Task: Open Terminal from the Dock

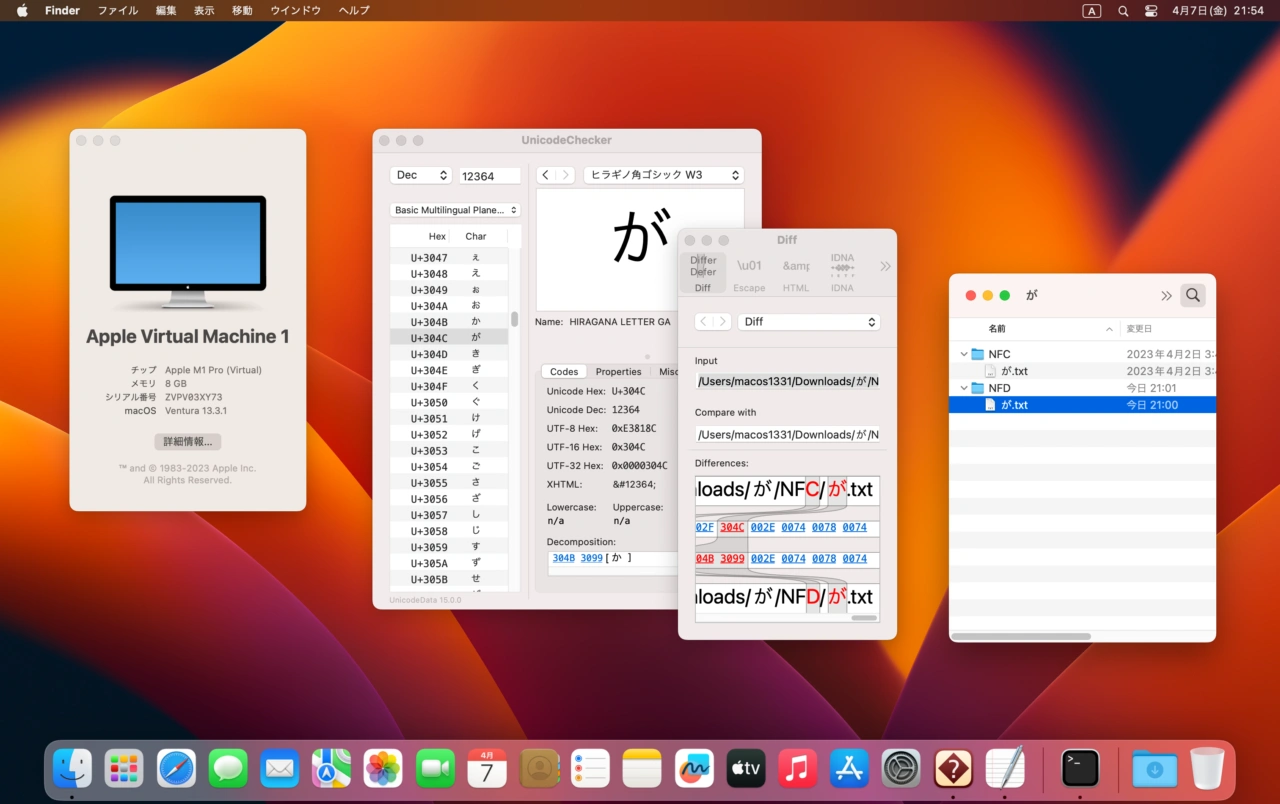Action: pyautogui.click(x=1080, y=768)
